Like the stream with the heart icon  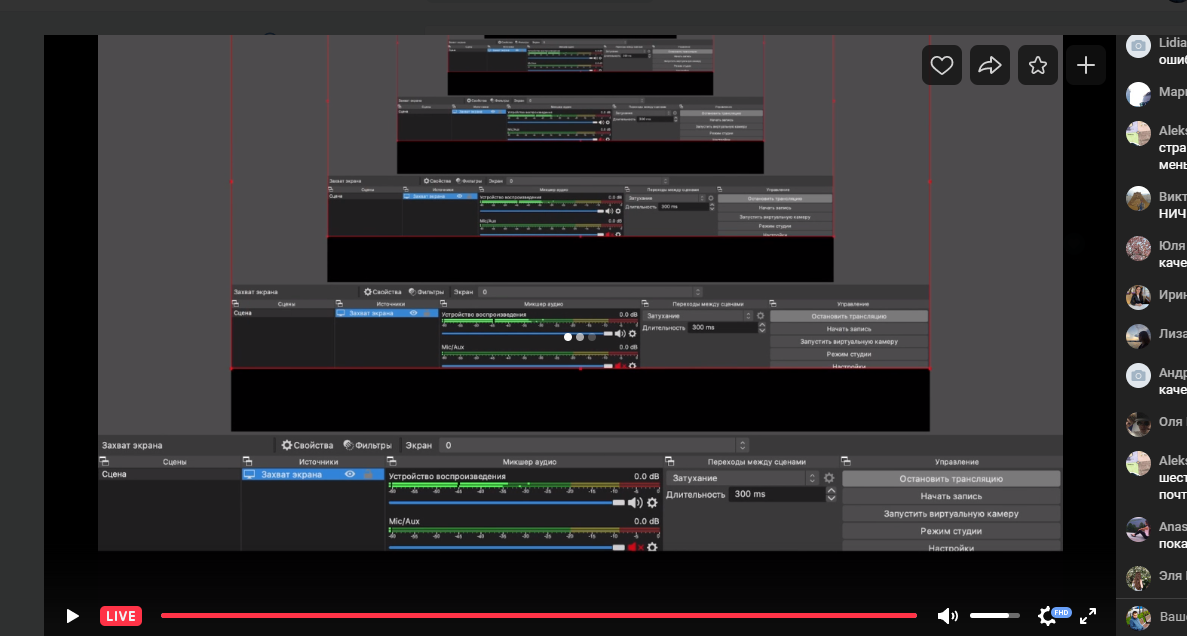point(941,65)
